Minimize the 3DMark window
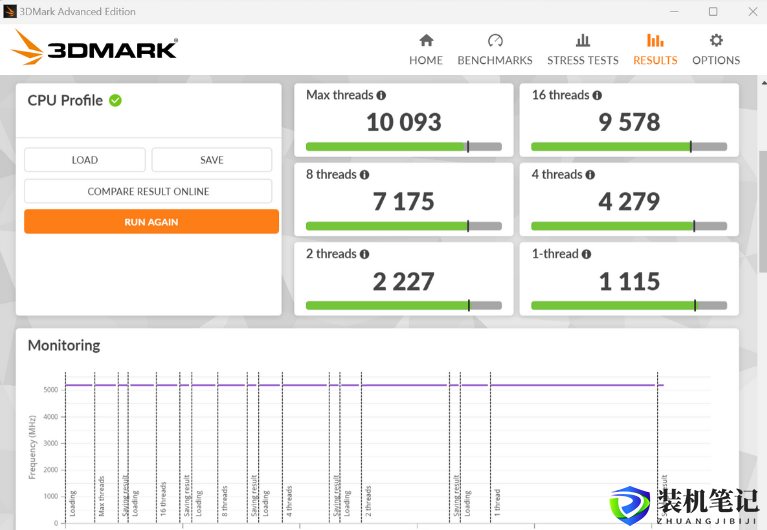The width and height of the screenshot is (767, 530). pyautogui.click(x=674, y=11)
